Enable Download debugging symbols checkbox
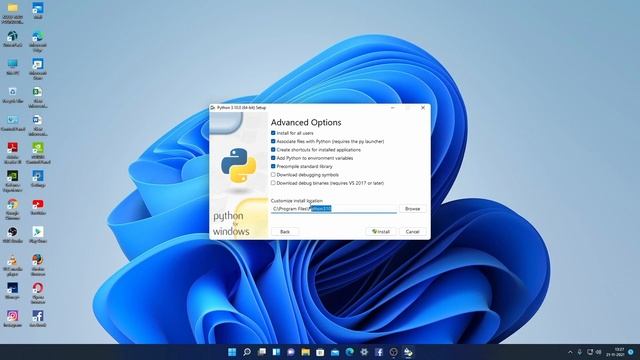The height and width of the screenshot is (360, 640). coord(273,175)
